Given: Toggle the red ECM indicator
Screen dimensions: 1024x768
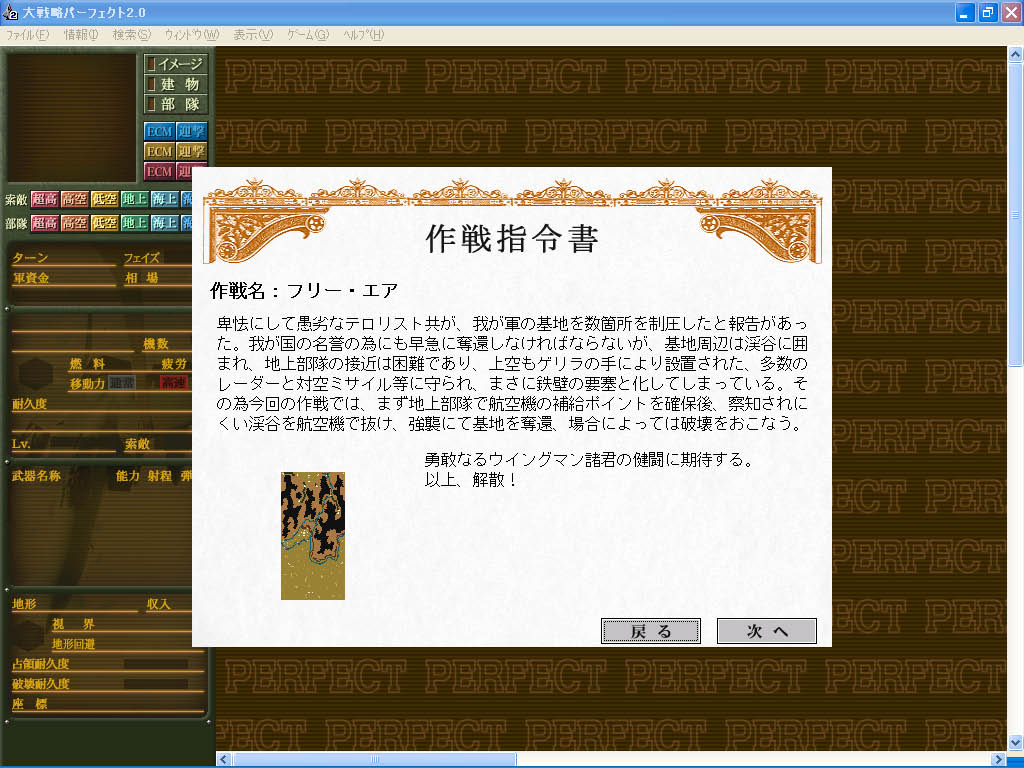Looking at the screenshot, I should tap(159, 172).
